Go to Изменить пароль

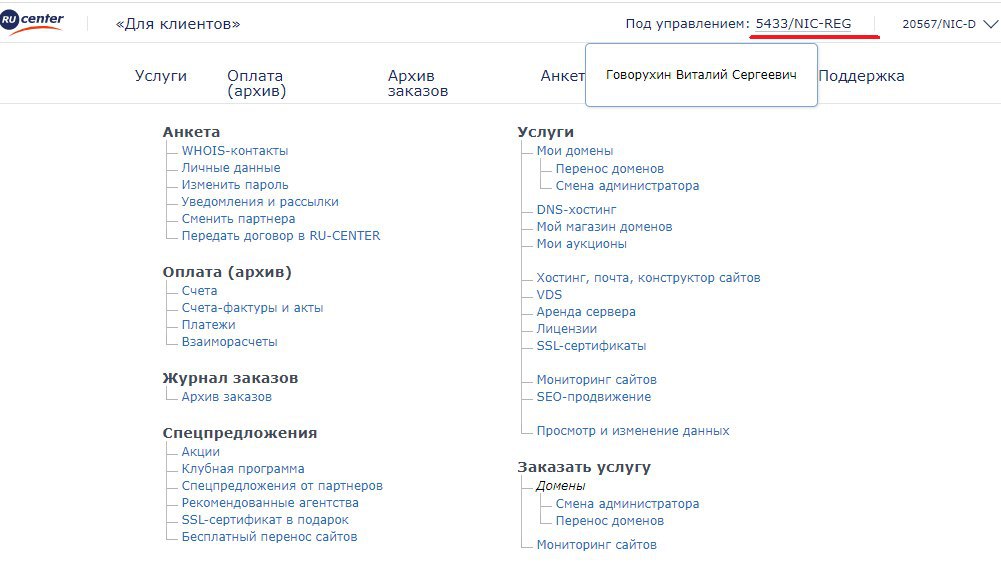click(x=235, y=184)
